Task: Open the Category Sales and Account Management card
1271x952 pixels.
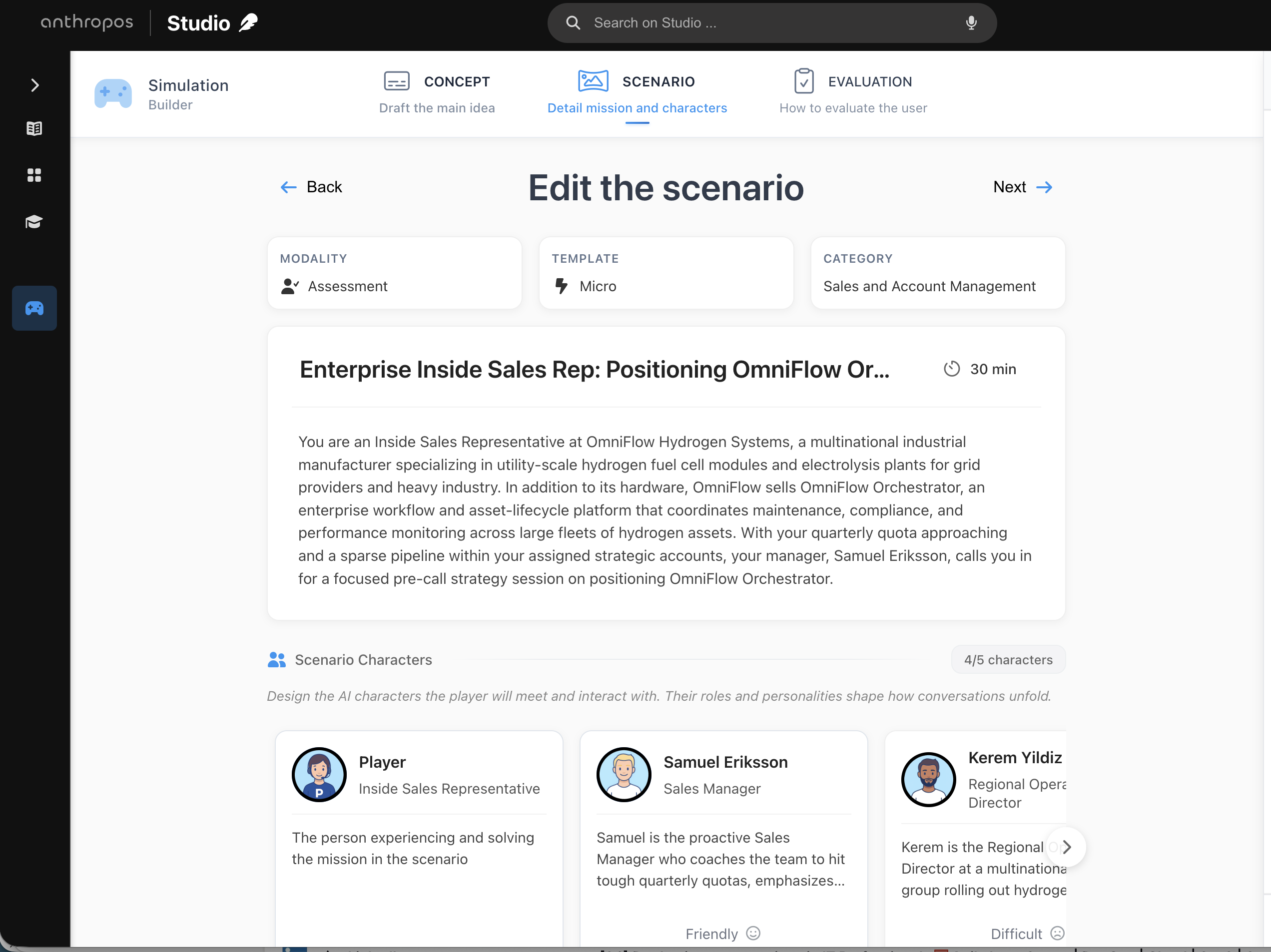Action: [x=938, y=273]
